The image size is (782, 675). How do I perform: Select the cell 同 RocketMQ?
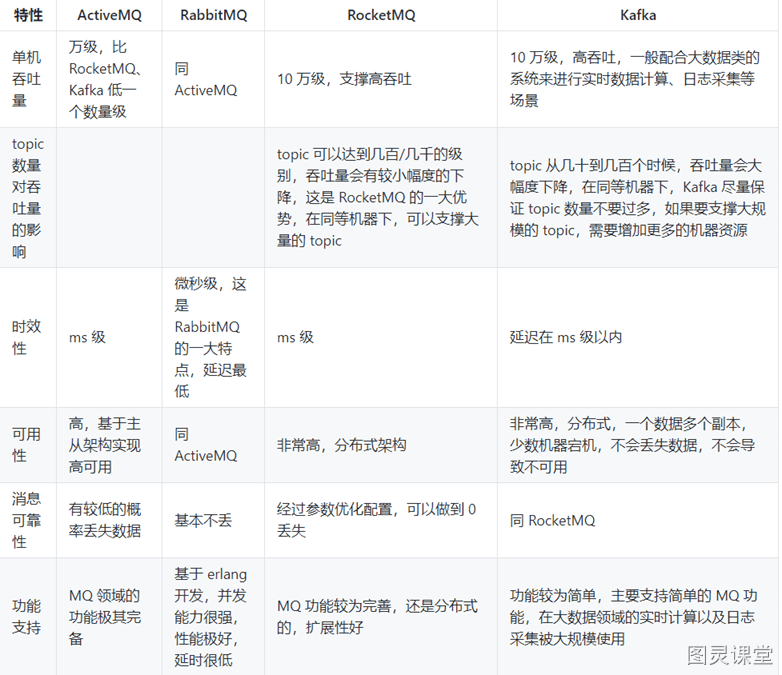(x=638, y=520)
